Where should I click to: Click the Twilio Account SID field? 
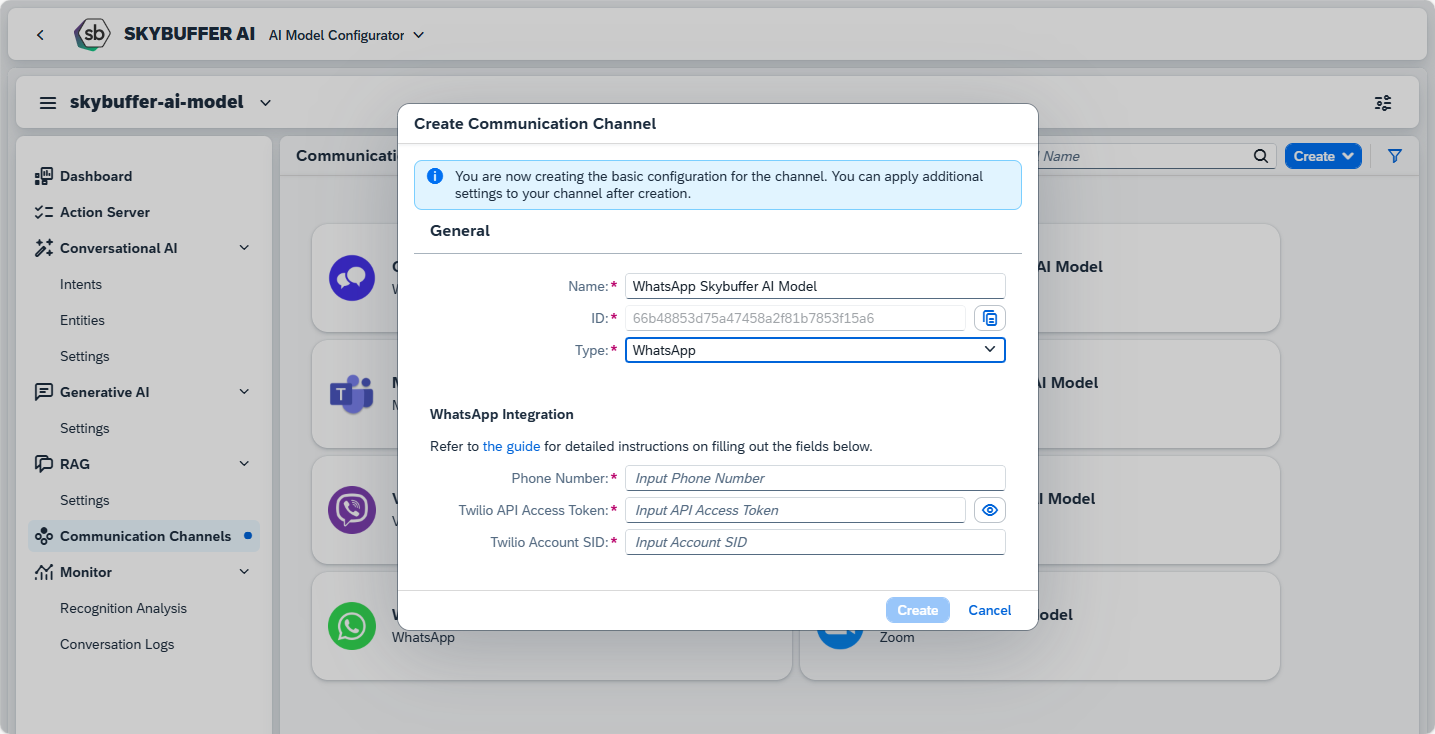[815, 542]
